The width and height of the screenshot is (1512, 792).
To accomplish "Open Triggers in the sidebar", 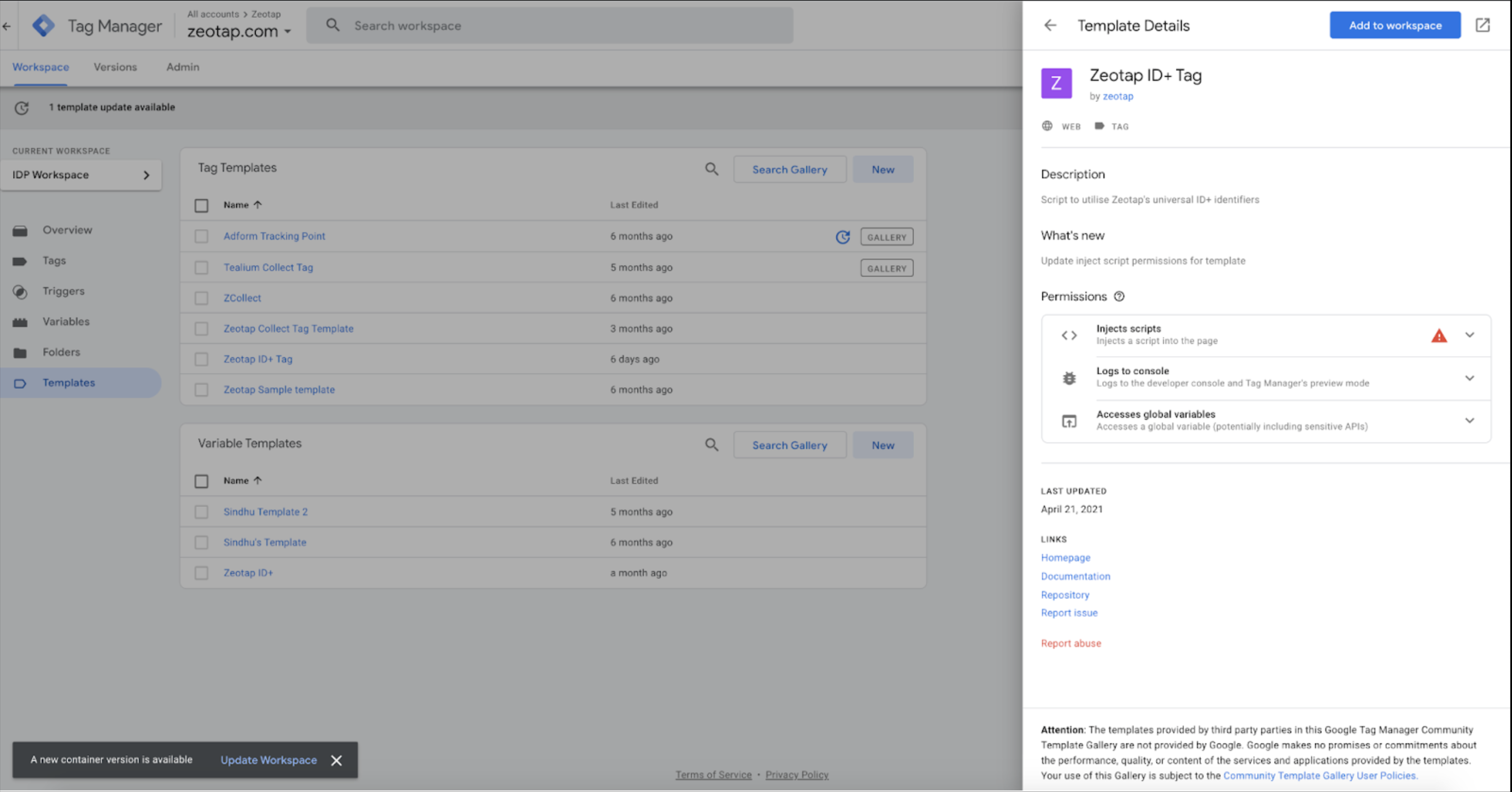I will click(63, 291).
